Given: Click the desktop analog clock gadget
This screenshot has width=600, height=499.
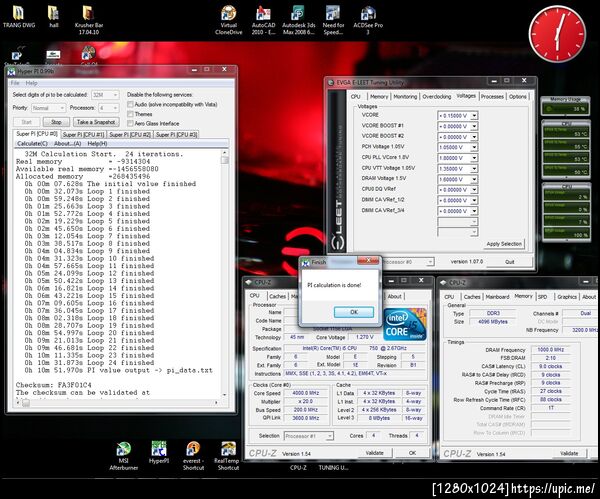Looking at the screenshot, I should (557, 33).
